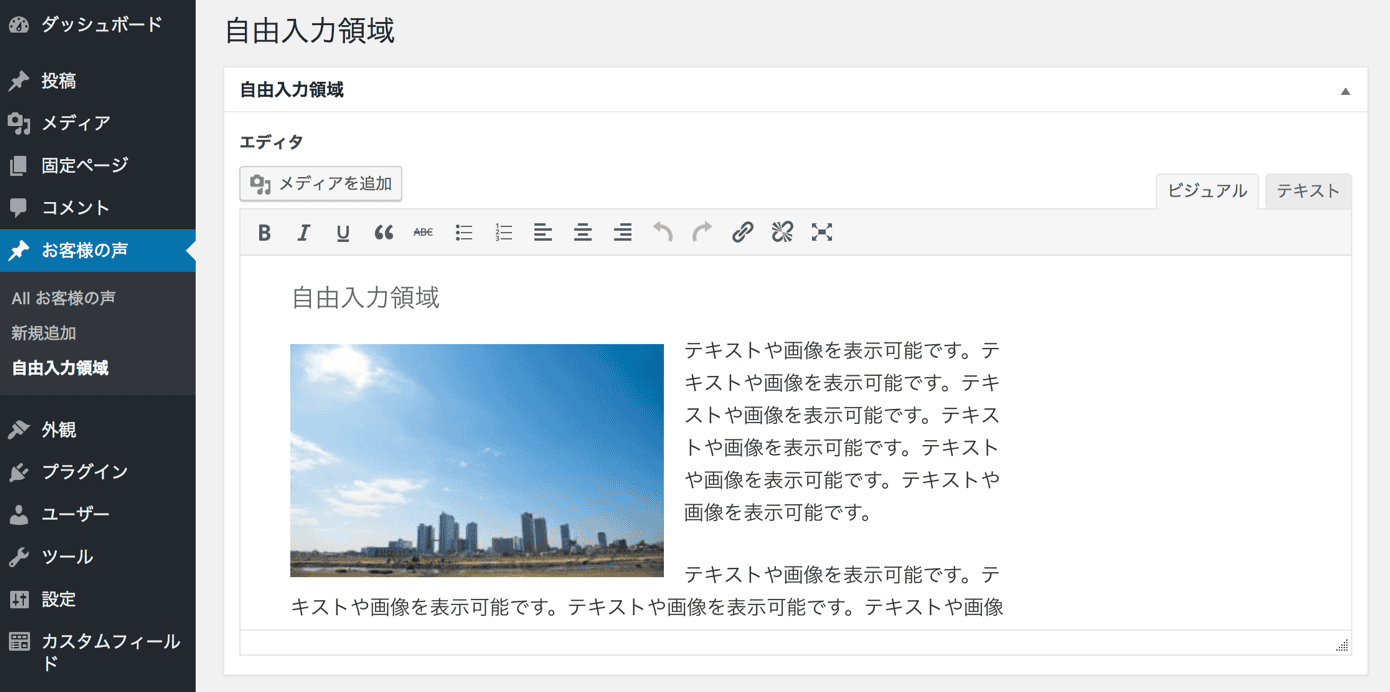This screenshot has width=1390, height=692.
Task: Click 新規追加 submenu link
Action: 44,333
